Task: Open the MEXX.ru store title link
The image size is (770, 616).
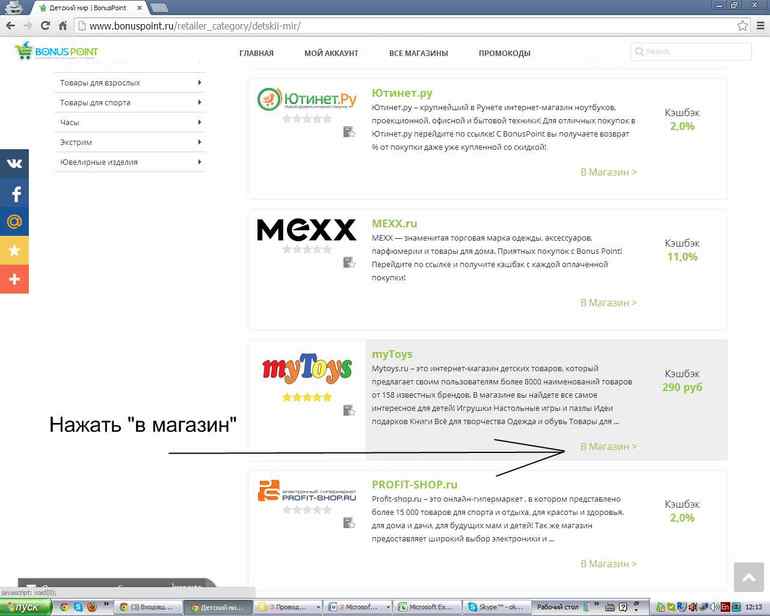Action: point(394,224)
